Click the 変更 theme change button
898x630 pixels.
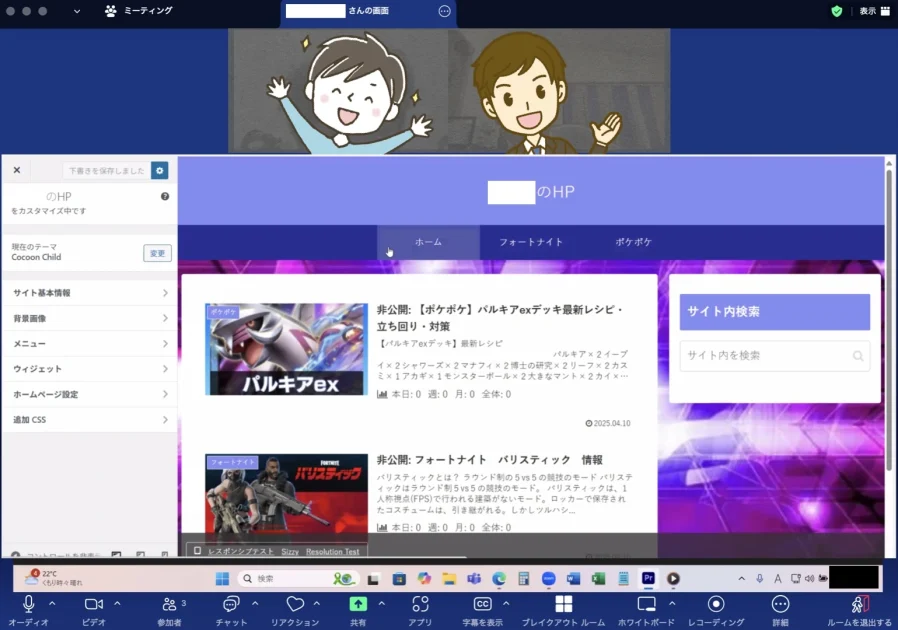coord(157,253)
